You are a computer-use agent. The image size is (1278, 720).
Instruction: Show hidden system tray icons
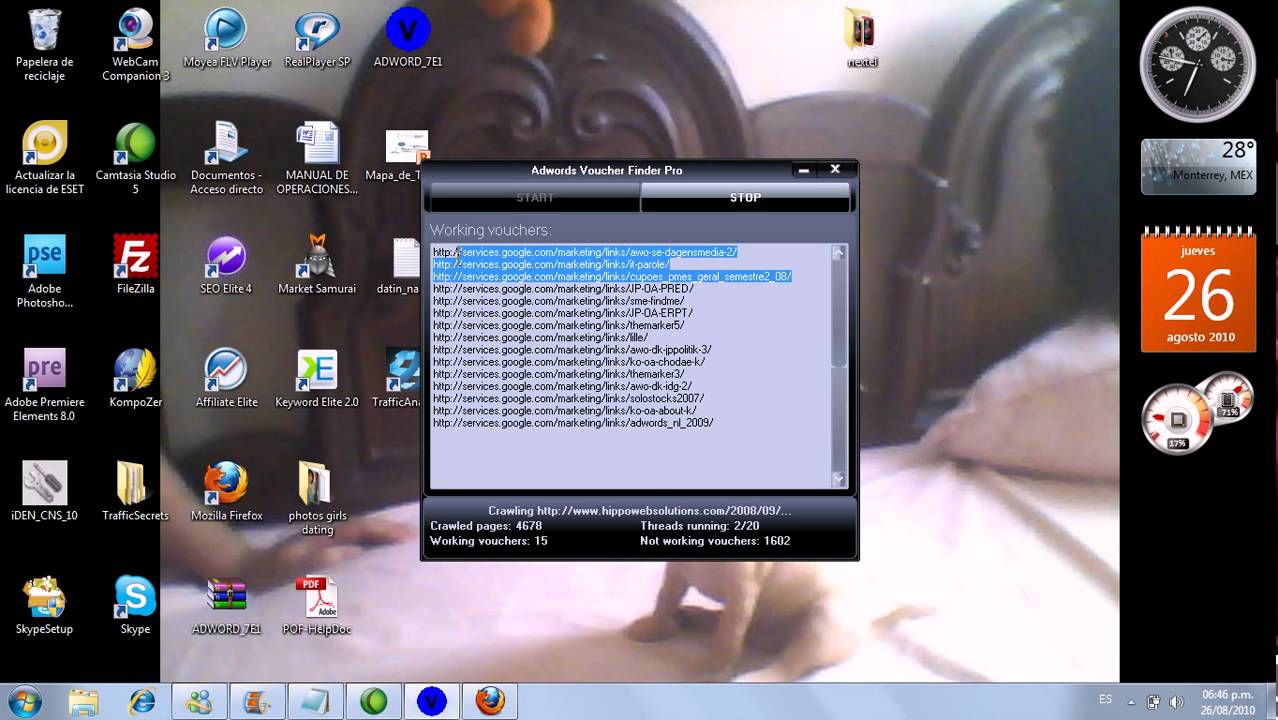pyautogui.click(x=1131, y=702)
